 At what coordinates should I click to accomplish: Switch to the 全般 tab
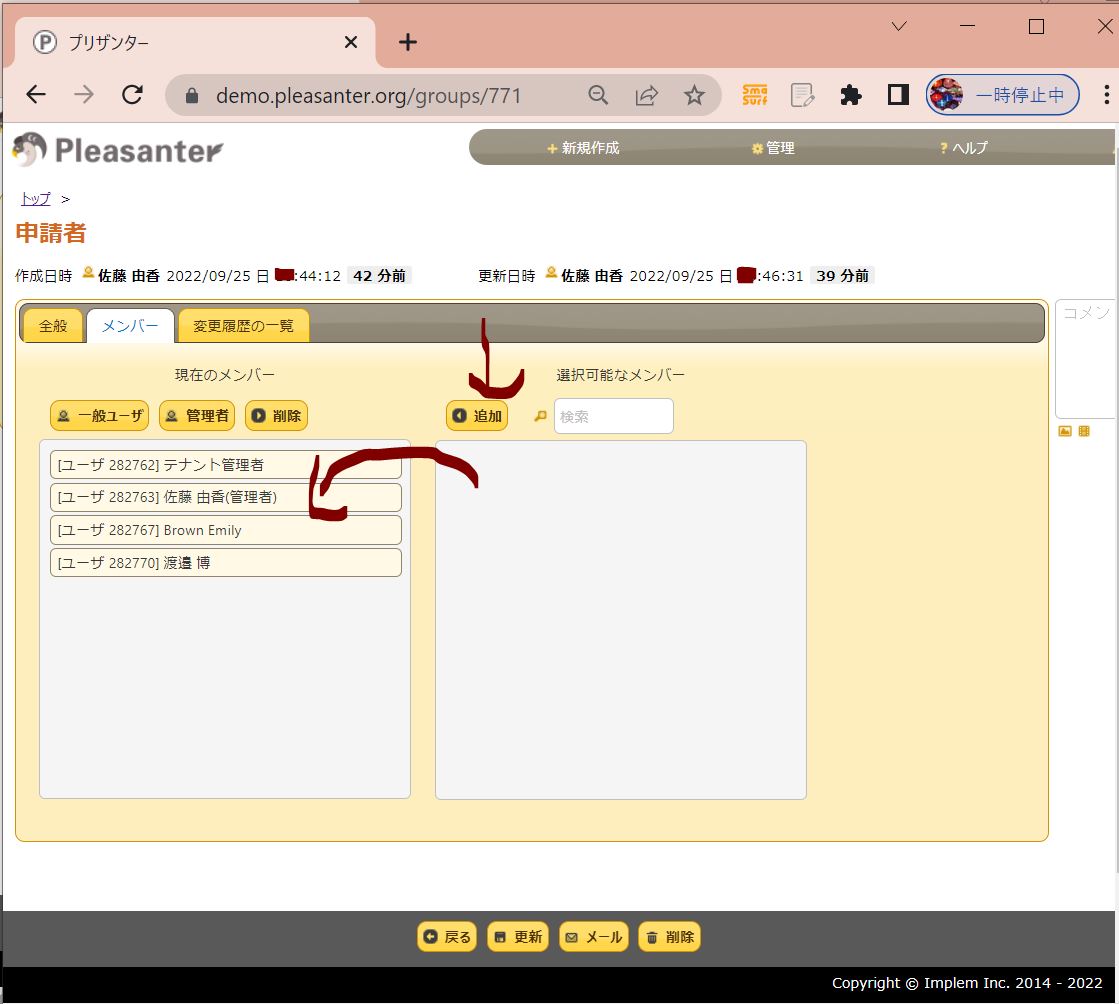click(x=53, y=326)
